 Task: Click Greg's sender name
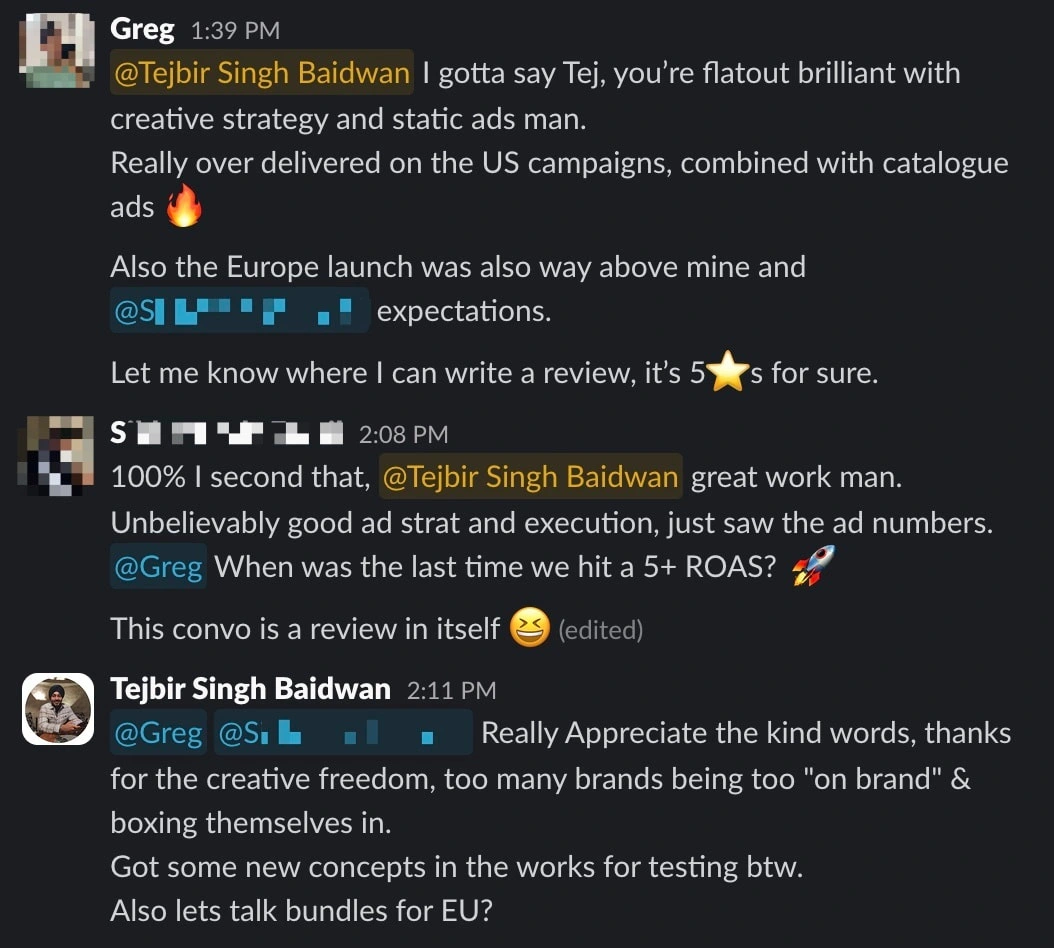pyautogui.click(x=143, y=30)
